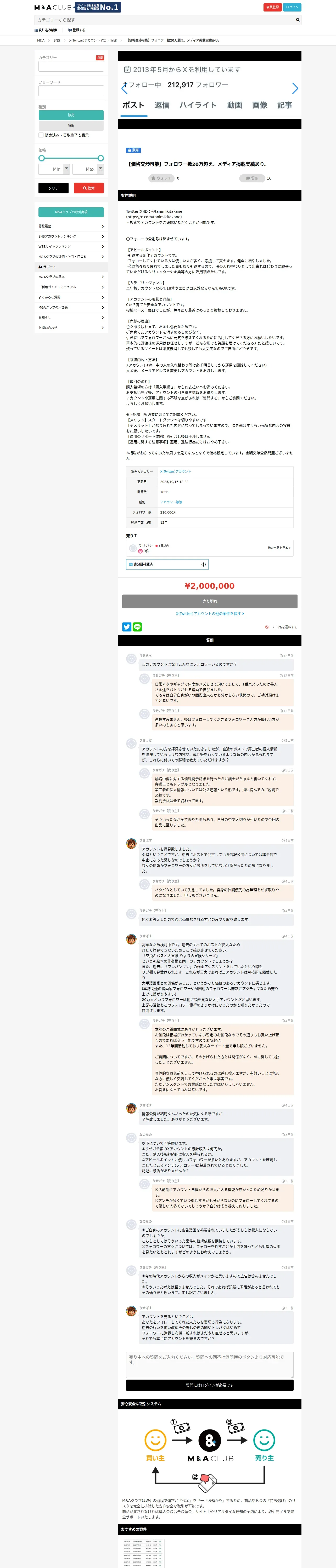Click X(Twitter)アカウント category link in table
This screenshot has height=1568, width=336.
pyautogui.click(x=176, y=472)
